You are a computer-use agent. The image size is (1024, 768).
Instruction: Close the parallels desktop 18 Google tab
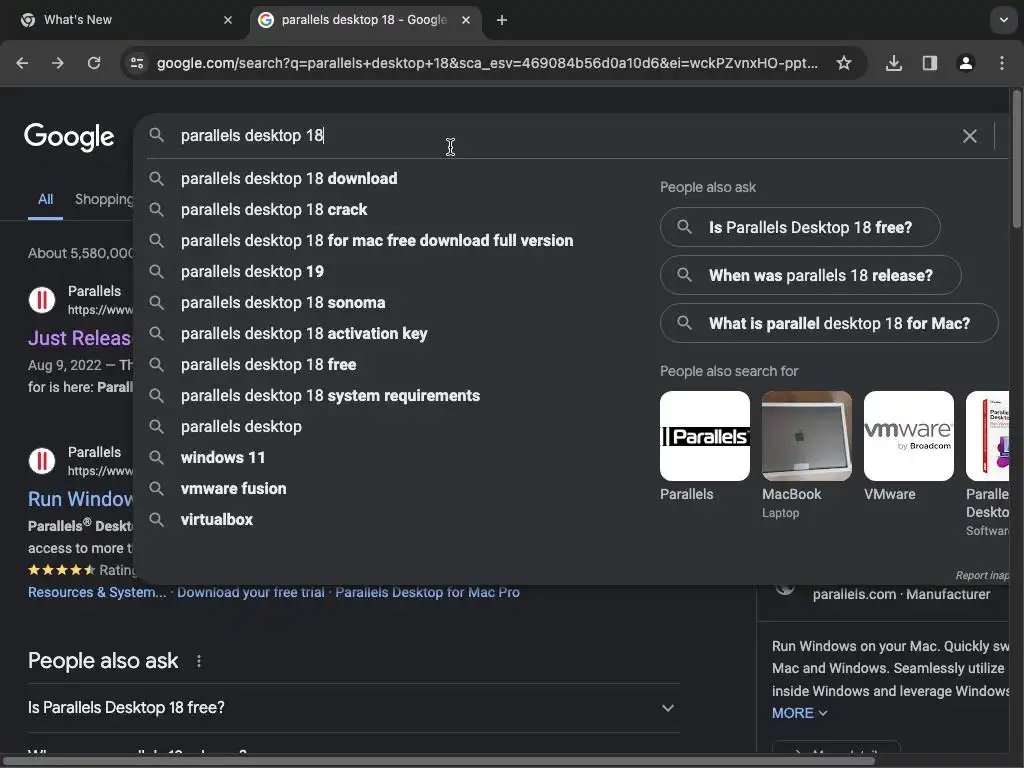tap(466, 20)
